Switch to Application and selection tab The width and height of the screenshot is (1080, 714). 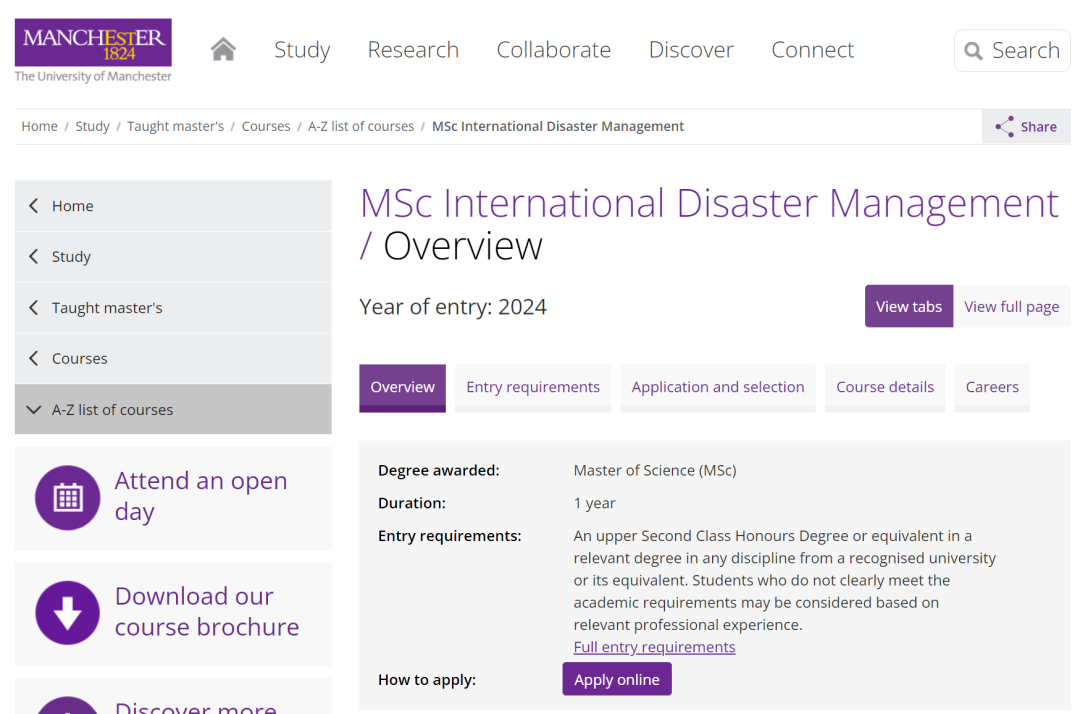718,388
